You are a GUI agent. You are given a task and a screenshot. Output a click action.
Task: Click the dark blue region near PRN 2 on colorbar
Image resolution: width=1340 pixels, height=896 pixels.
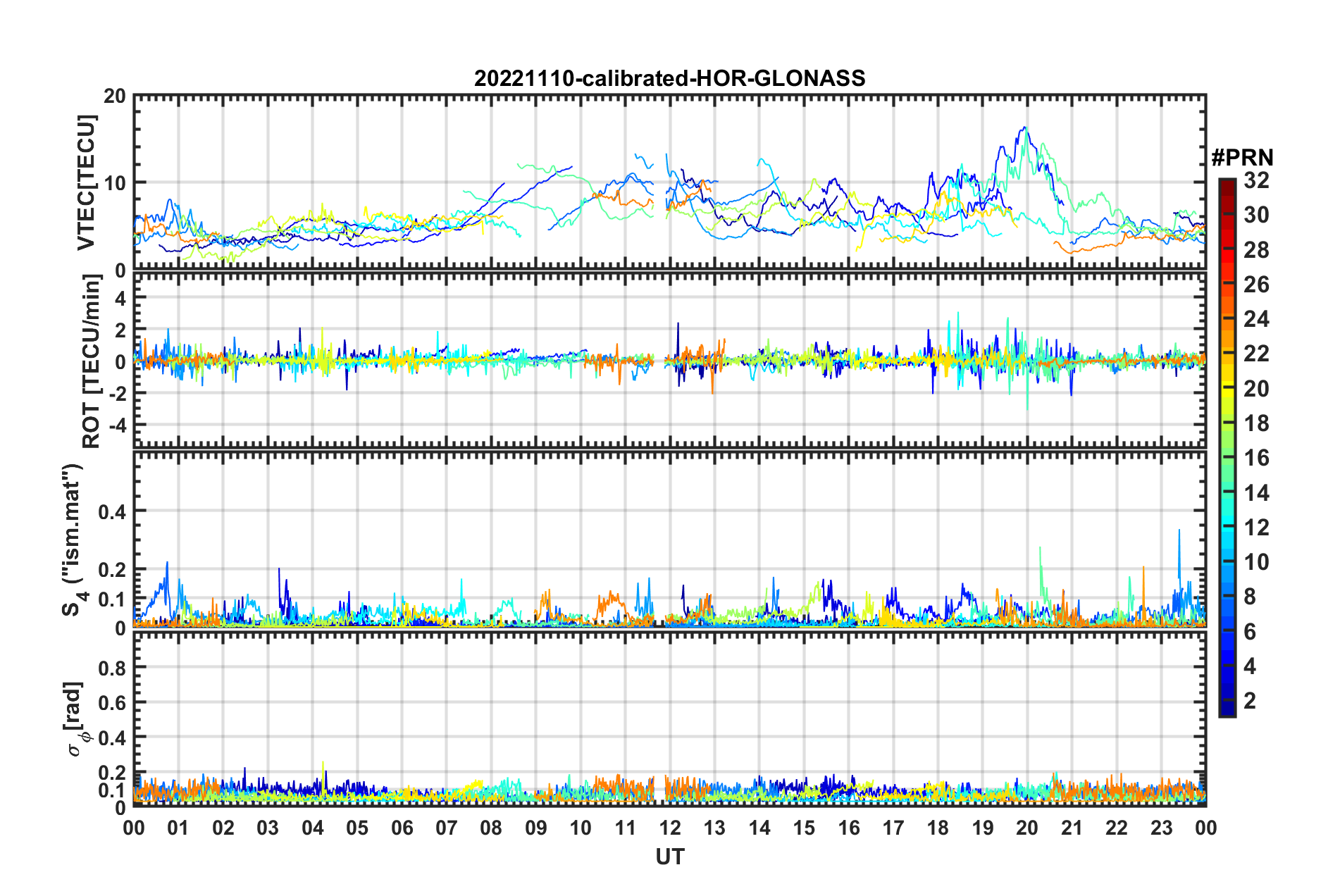point(1227,701)
